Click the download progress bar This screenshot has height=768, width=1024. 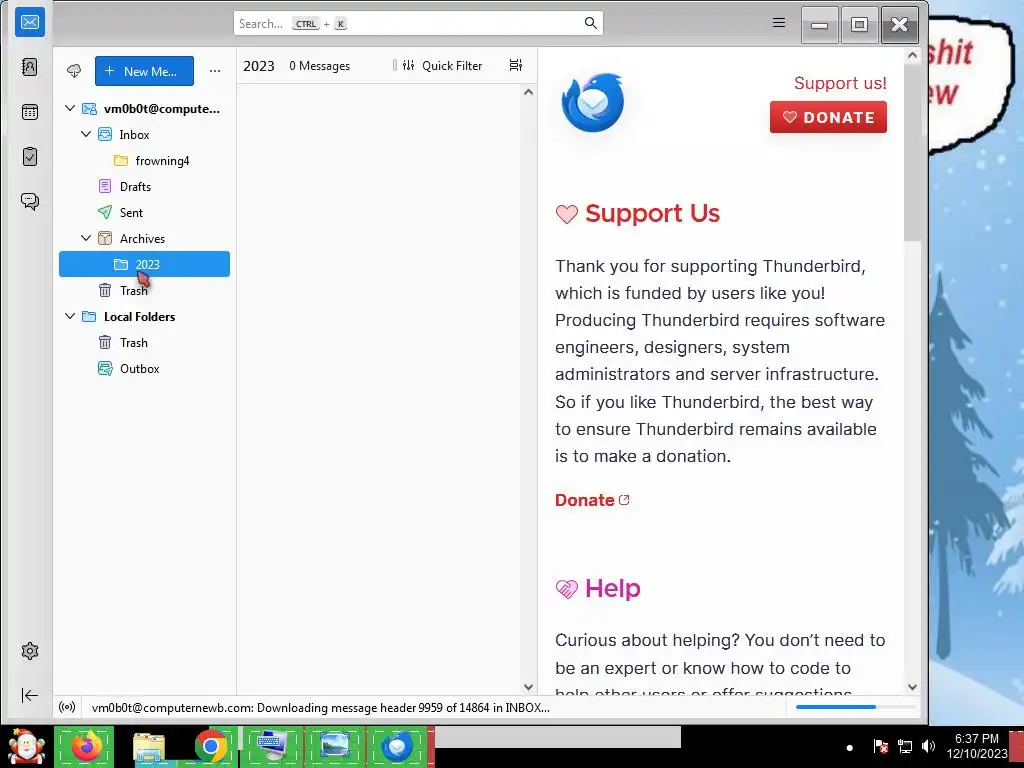point(856,707)
